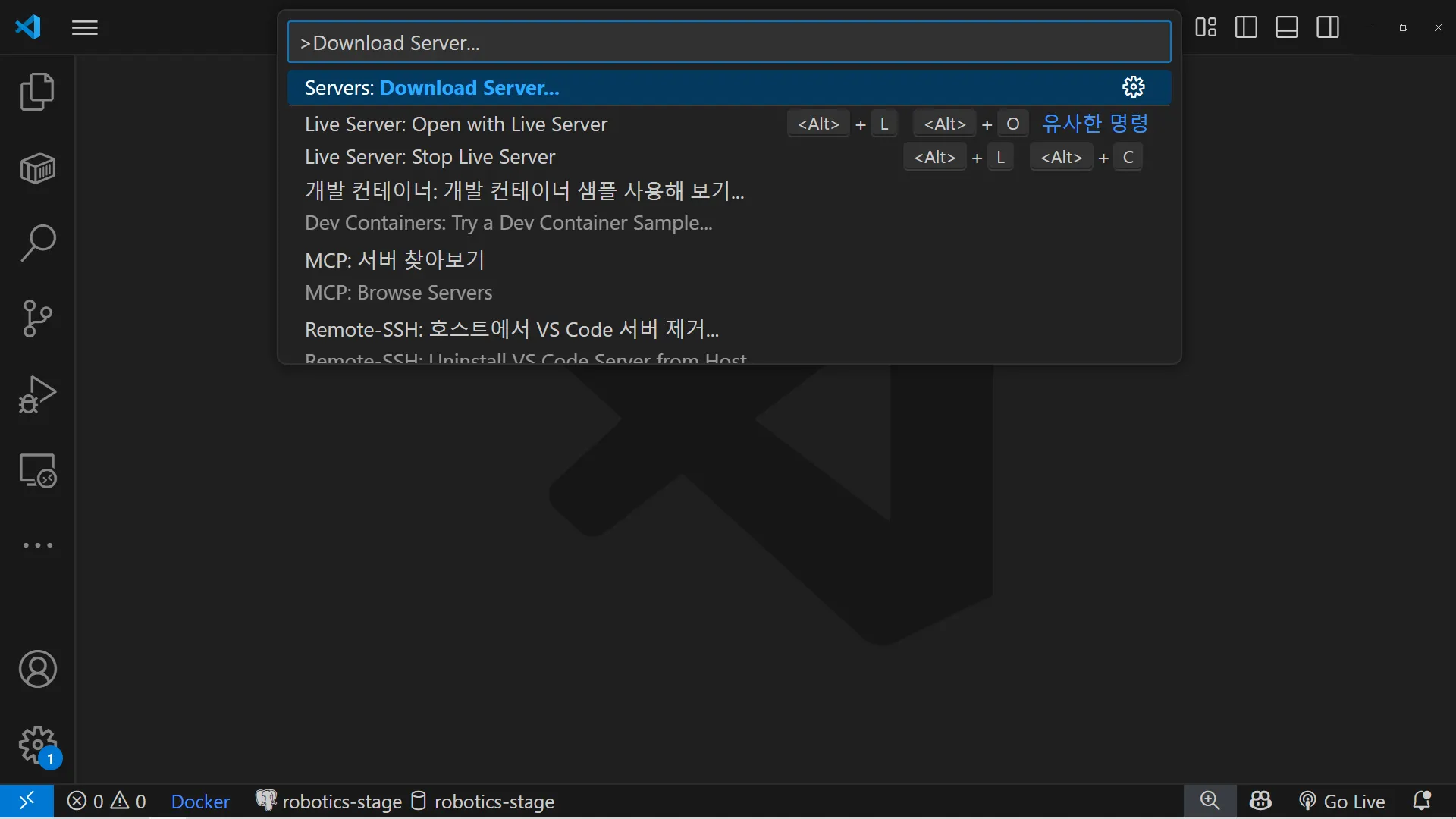
Task: Click the Accounts icon
Action: (37, 669)
